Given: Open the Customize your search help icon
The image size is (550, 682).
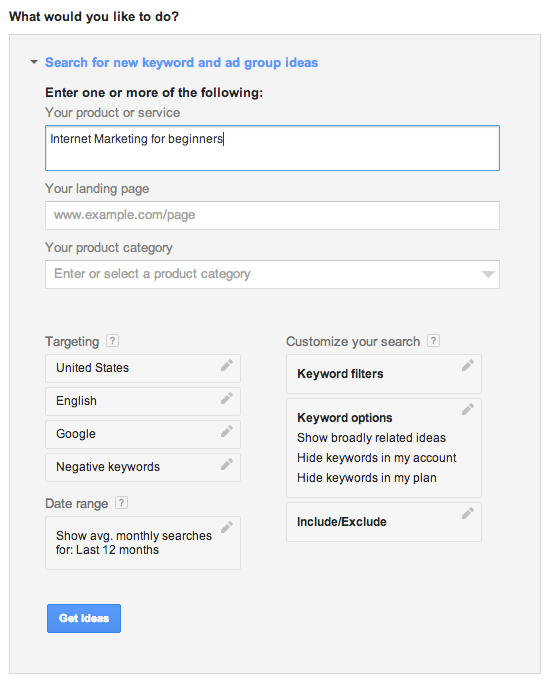Looking at the screenshot, I should [433, 341].
